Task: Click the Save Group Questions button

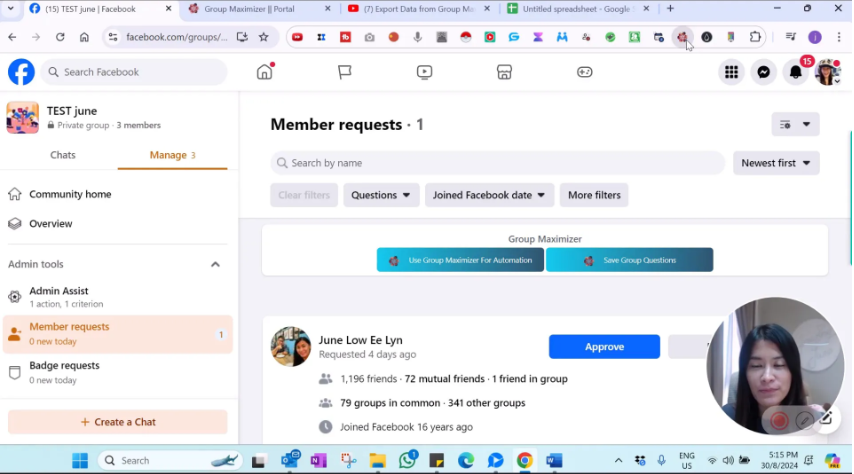Action: tap(629, 260)
